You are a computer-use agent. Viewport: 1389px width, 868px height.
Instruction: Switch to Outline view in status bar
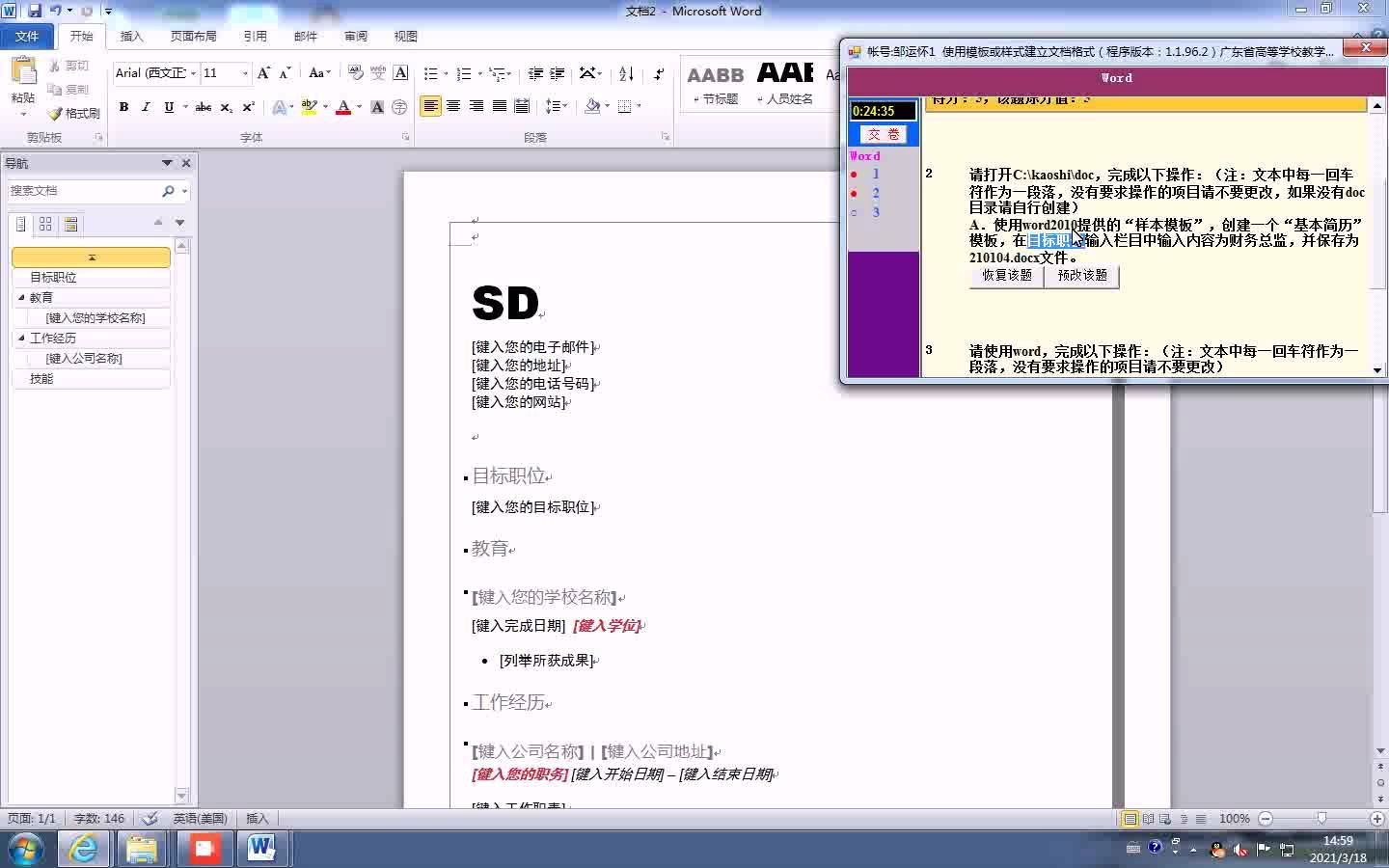coord(1184,819)
